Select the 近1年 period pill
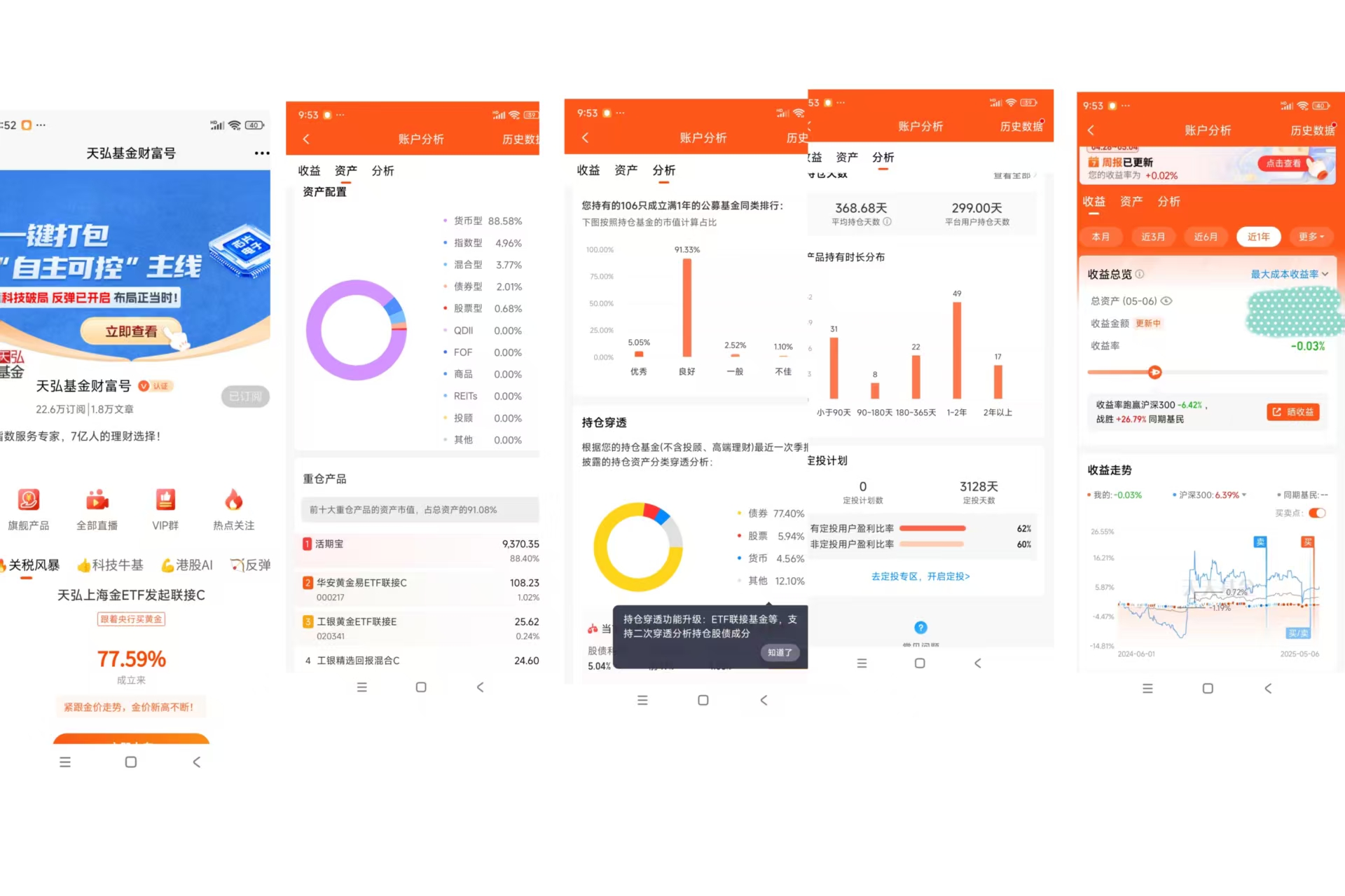The width and height of the screenshot is (1345, 896). [x=1258, y=237]
